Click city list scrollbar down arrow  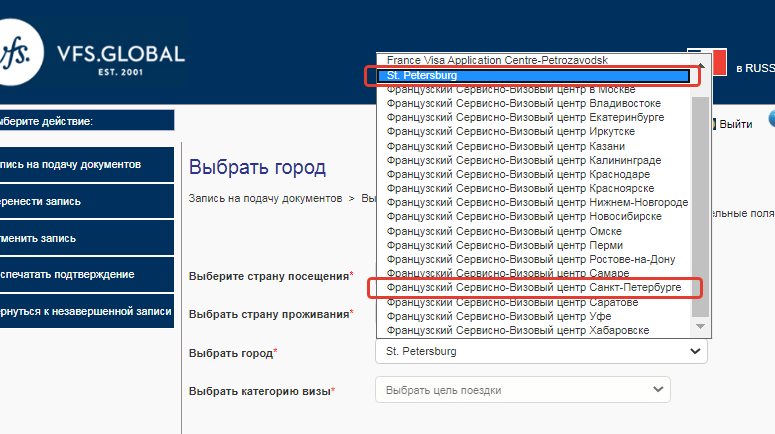700,327
